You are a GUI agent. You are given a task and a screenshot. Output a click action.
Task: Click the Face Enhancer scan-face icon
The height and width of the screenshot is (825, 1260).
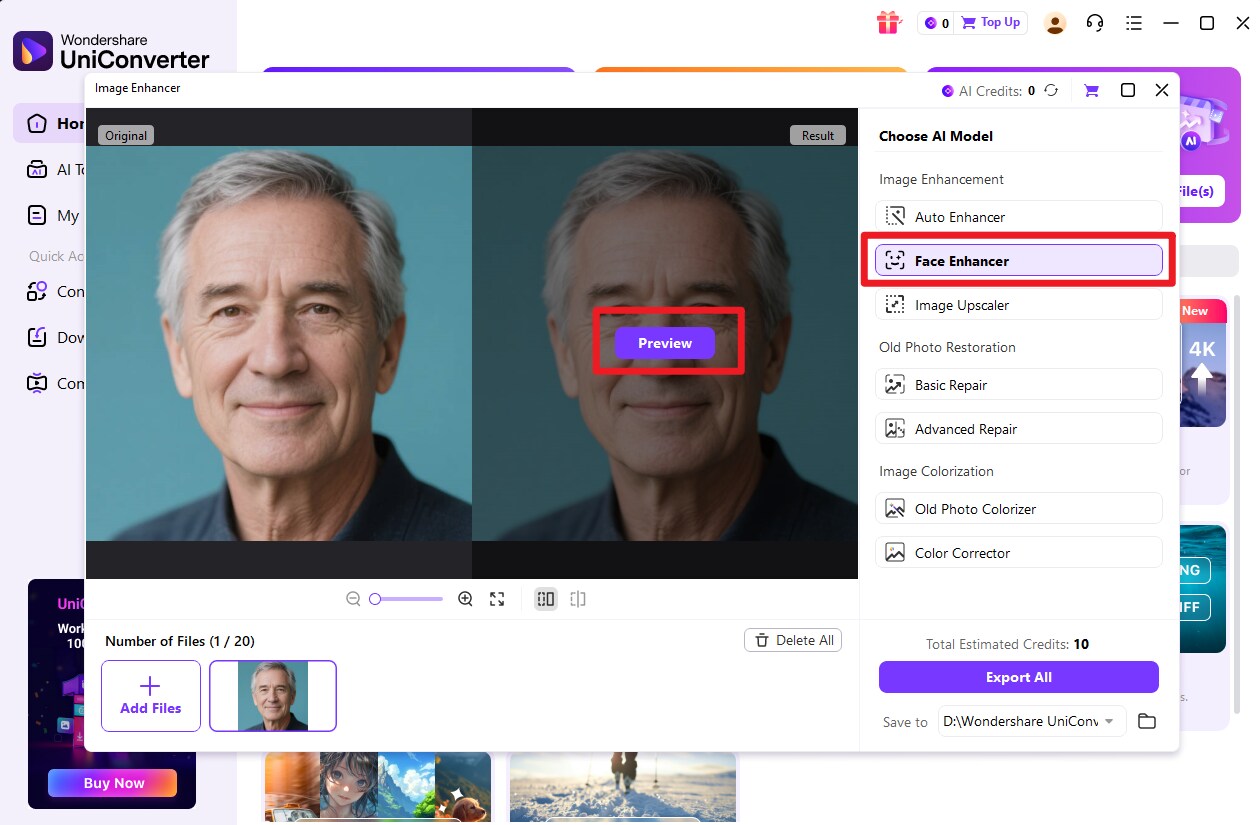[895, 261]
